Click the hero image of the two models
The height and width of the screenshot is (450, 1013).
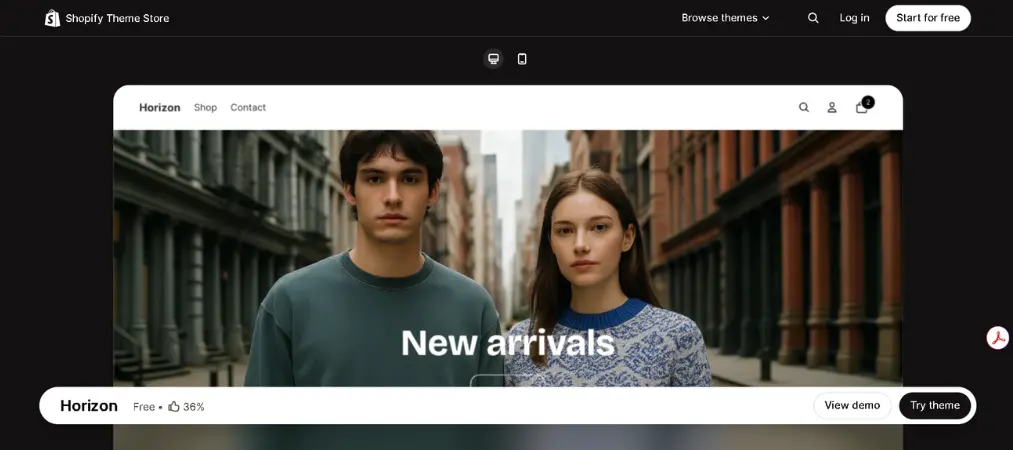click(508, 258)
